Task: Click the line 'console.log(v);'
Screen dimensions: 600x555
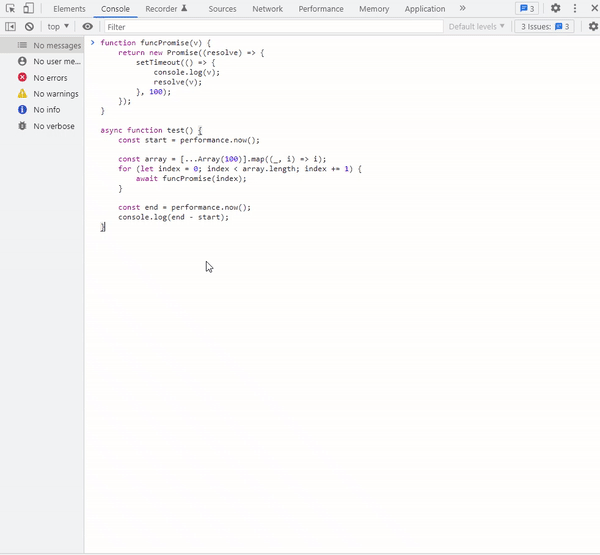Action: click(x=187, y=72)
